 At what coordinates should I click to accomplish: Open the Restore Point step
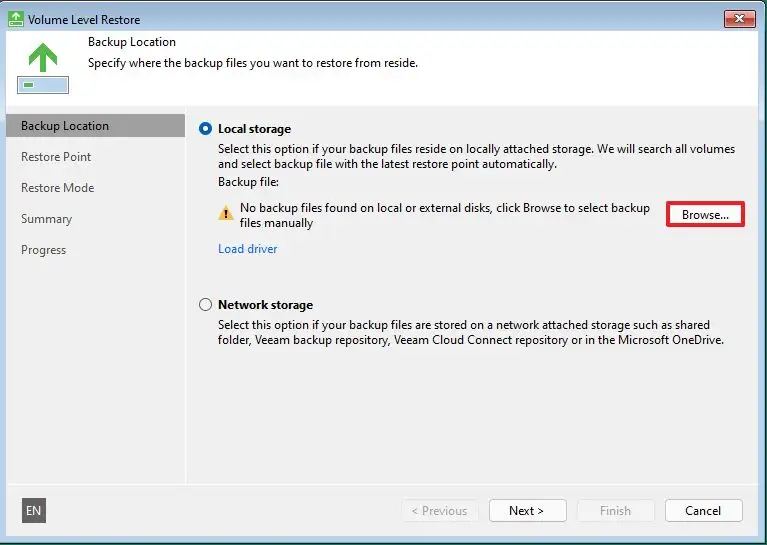pyautogui.click(x=56, y=157)
